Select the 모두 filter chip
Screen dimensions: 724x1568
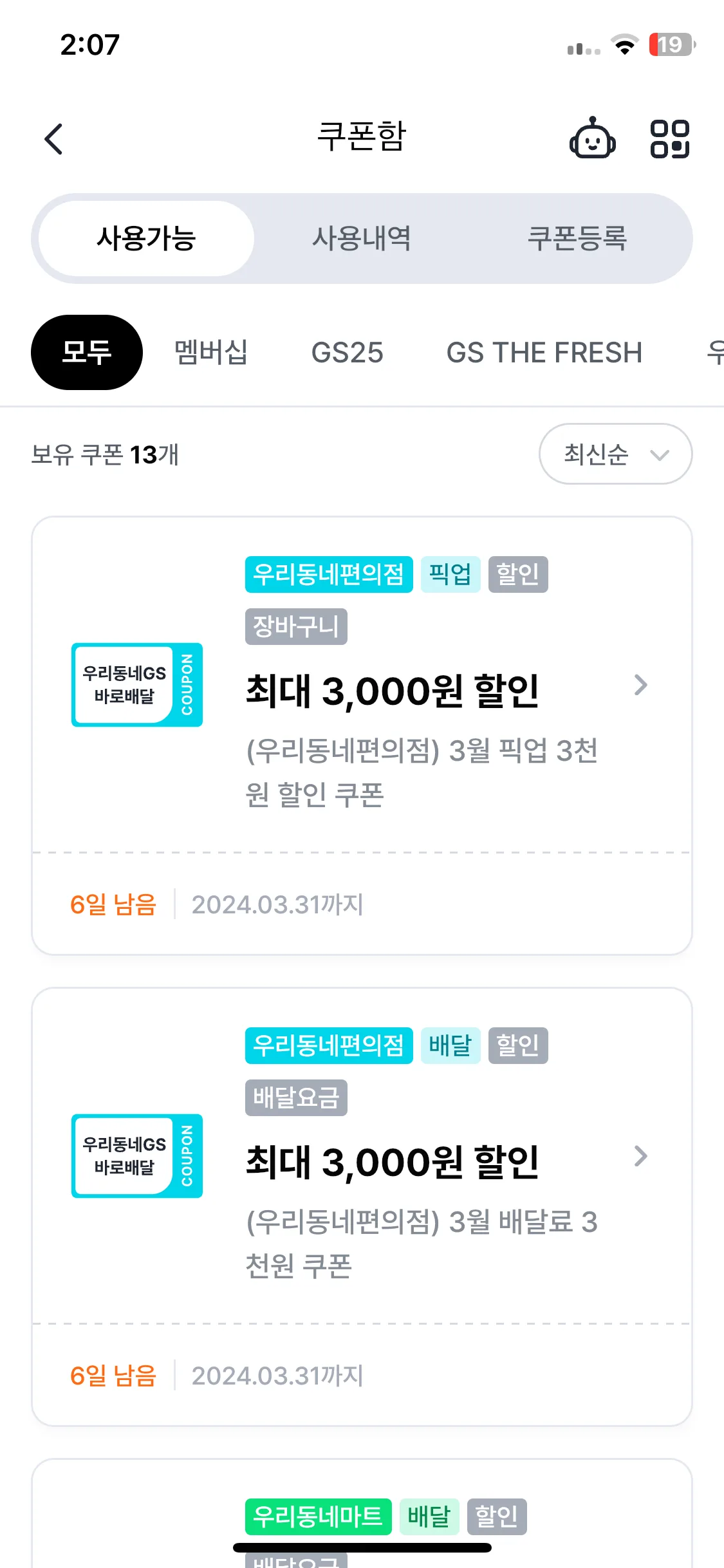coord(87,353)
